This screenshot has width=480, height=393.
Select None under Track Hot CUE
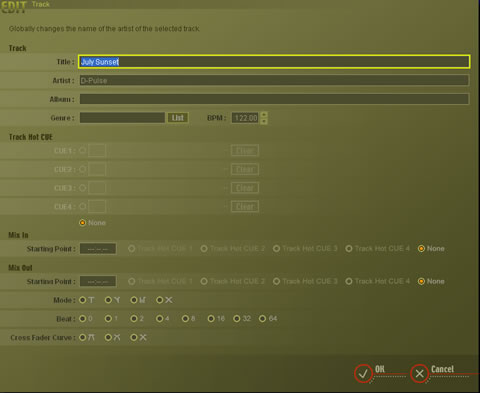83,223
